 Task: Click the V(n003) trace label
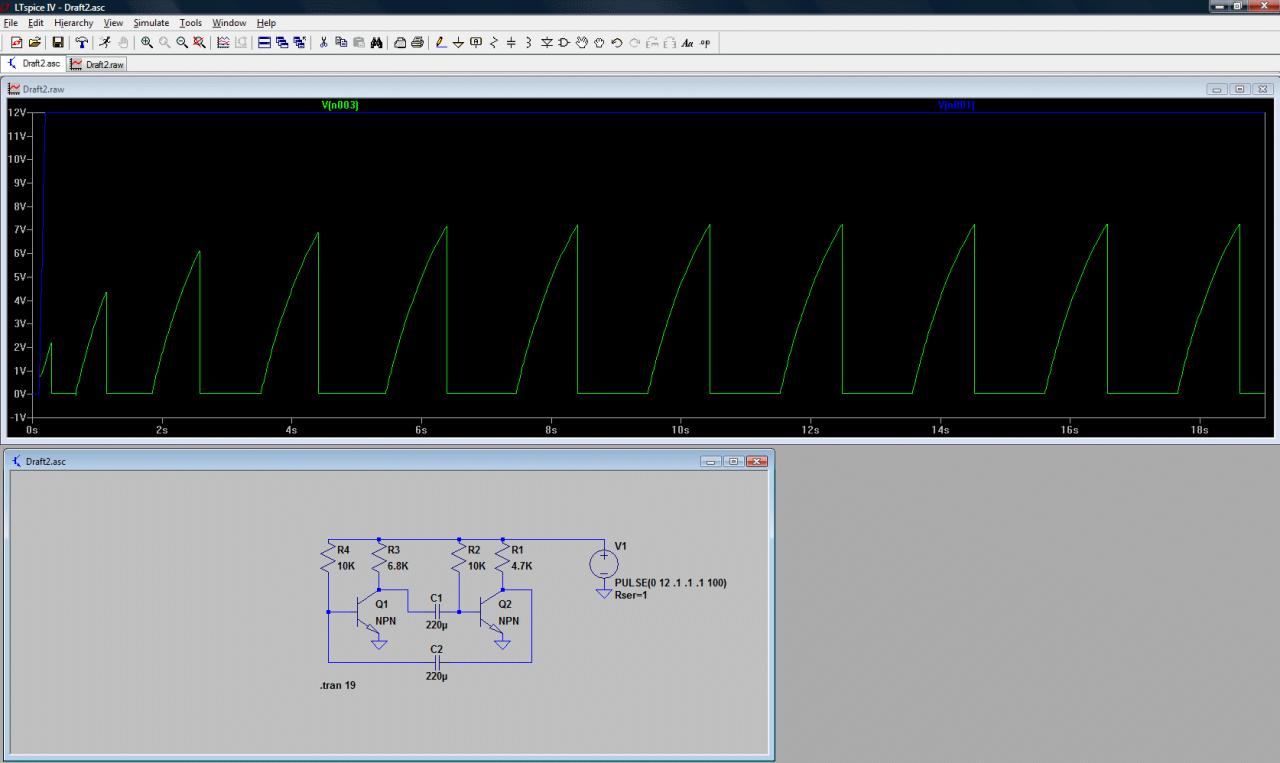click(340, 105)
